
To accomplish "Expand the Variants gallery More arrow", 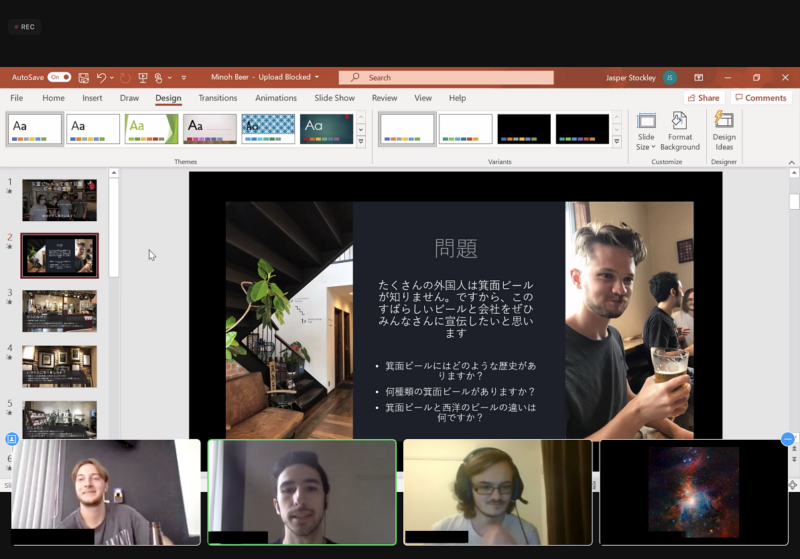I will click(617, 141).
